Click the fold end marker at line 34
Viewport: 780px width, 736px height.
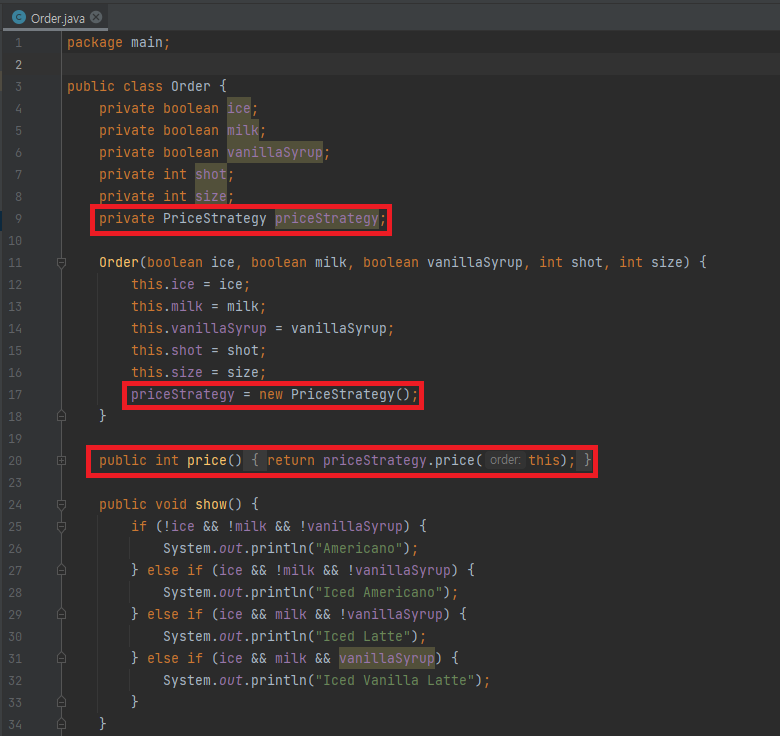pyautogui.click(x=61, y=724)
